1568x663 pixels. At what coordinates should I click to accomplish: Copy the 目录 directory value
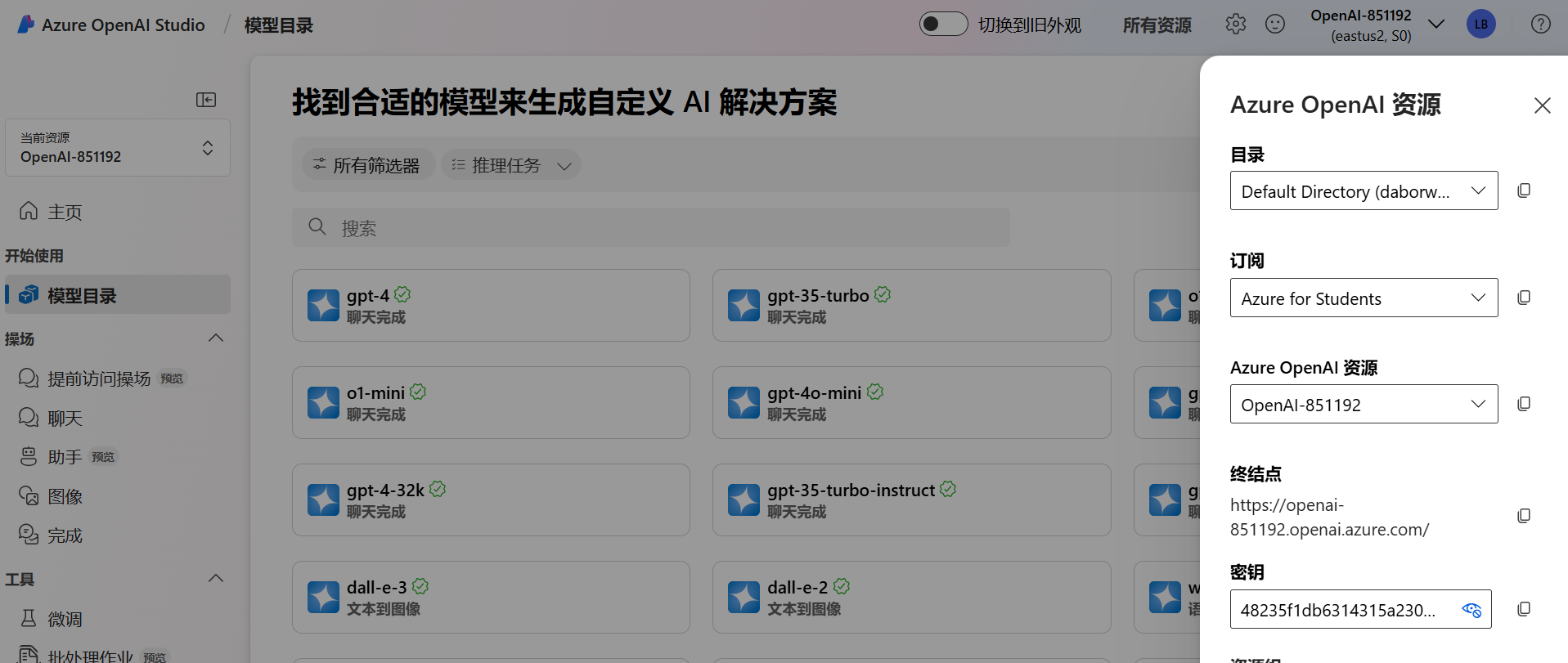(x=1524, y=190)
